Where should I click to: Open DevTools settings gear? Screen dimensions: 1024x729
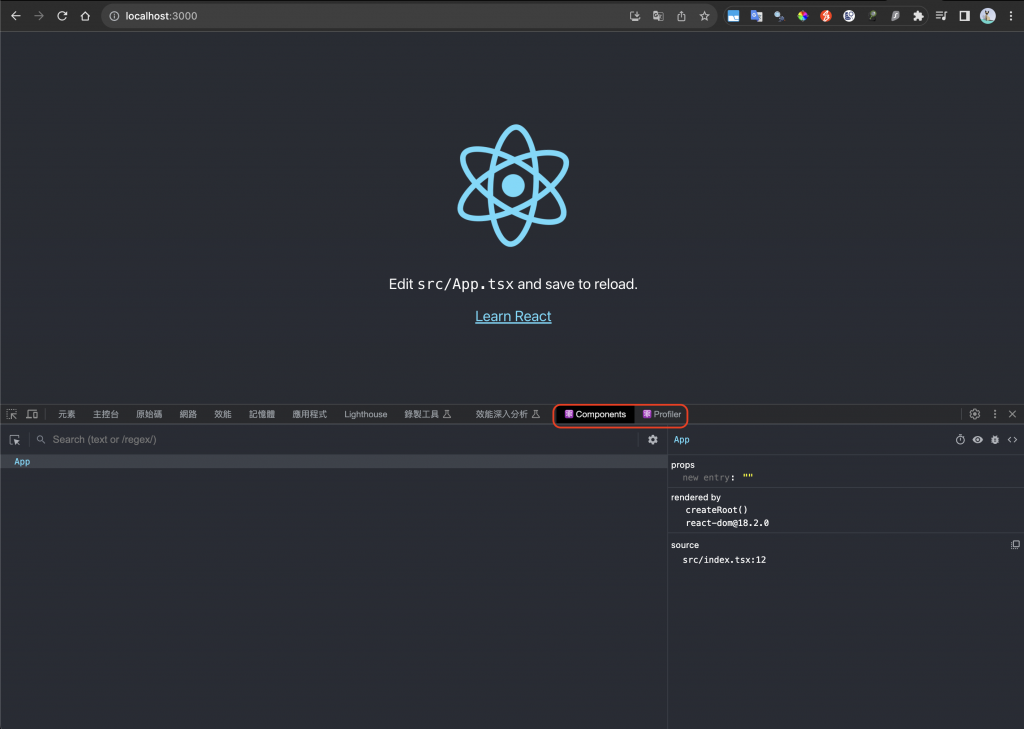974,414
